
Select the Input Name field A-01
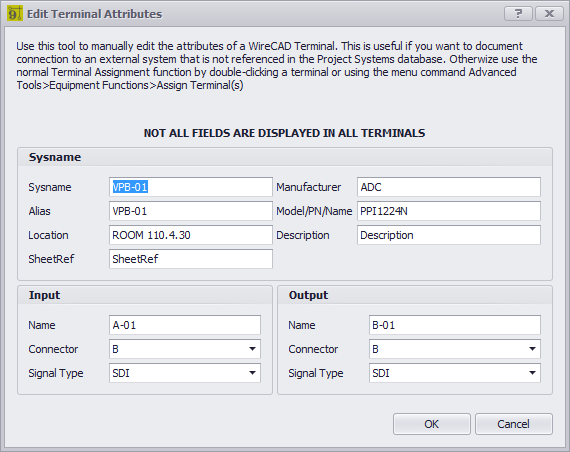tap(185, 325)
